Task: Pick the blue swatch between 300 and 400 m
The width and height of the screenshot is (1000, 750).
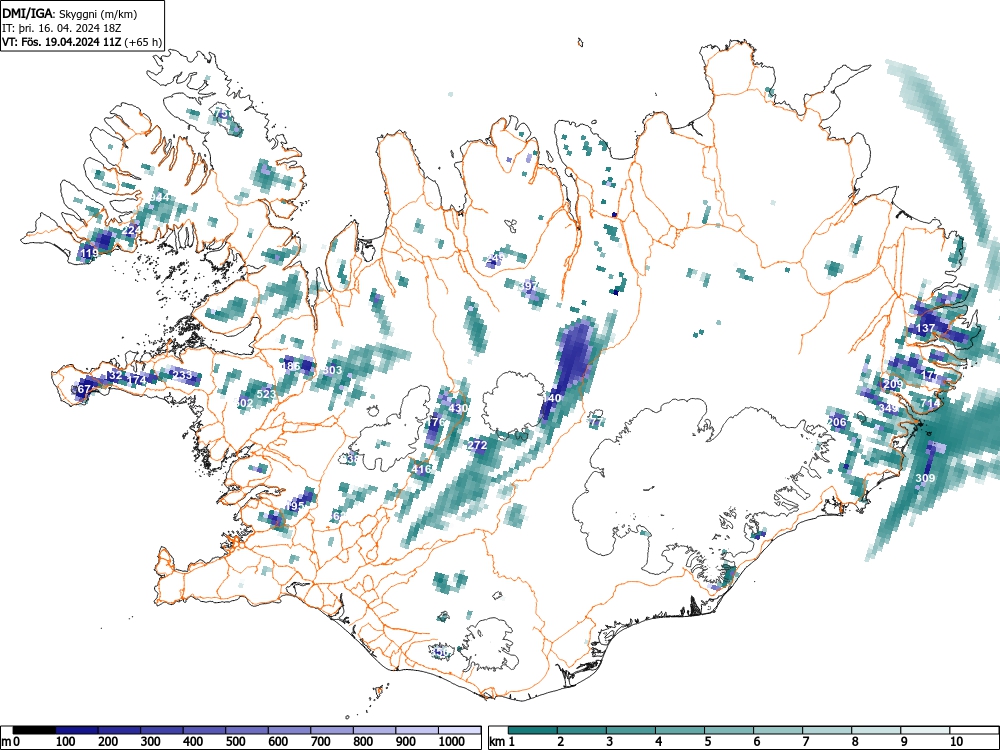Action: (162, 730)
